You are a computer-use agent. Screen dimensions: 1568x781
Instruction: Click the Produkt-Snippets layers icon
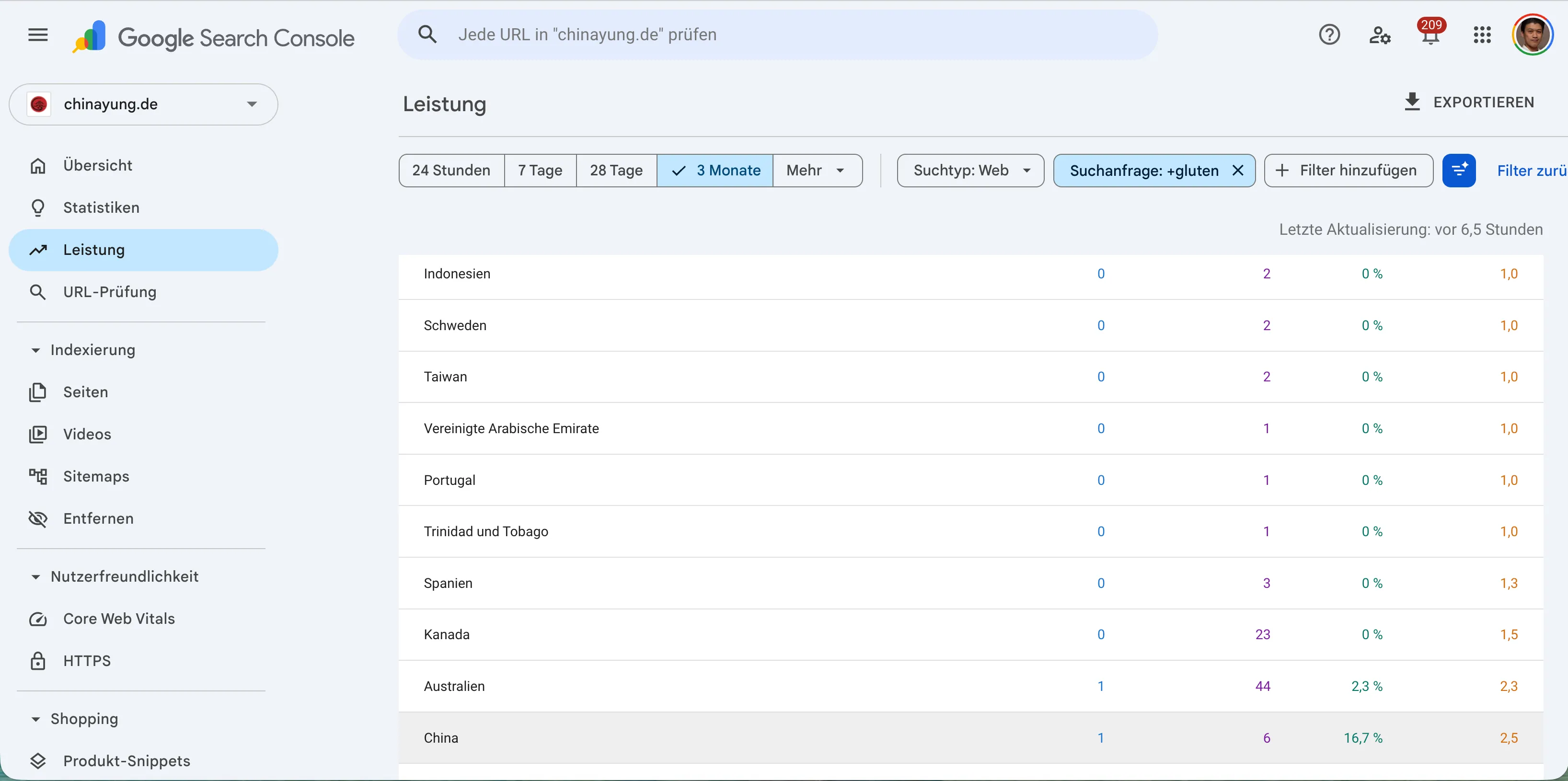click(38, 761)
